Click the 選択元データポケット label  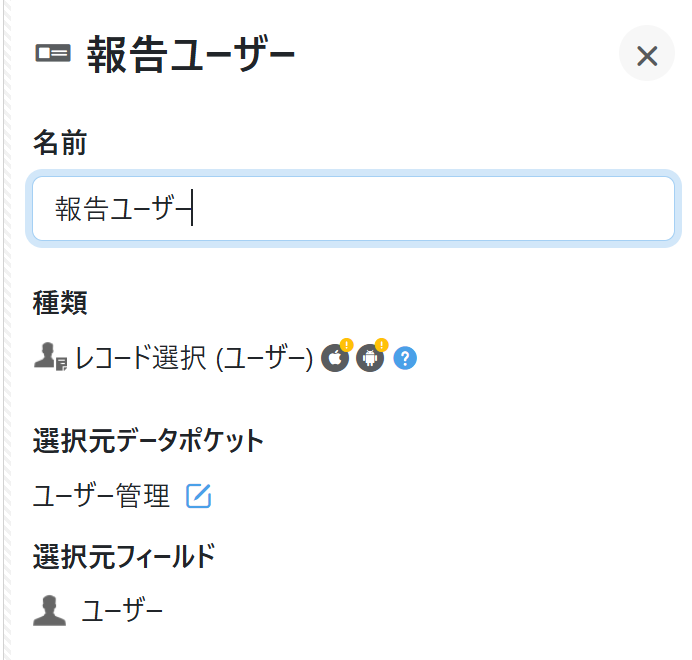click(x=149, y=440)
